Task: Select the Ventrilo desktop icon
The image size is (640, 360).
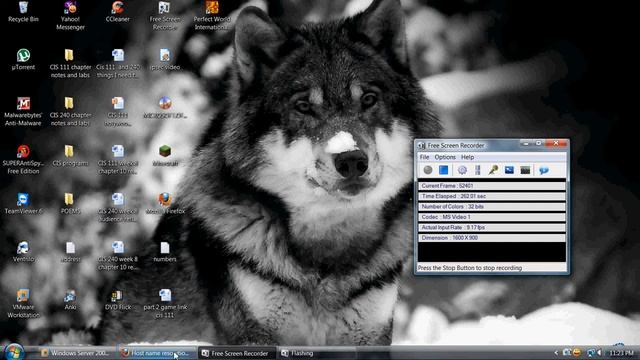Action: click(23, 251)
